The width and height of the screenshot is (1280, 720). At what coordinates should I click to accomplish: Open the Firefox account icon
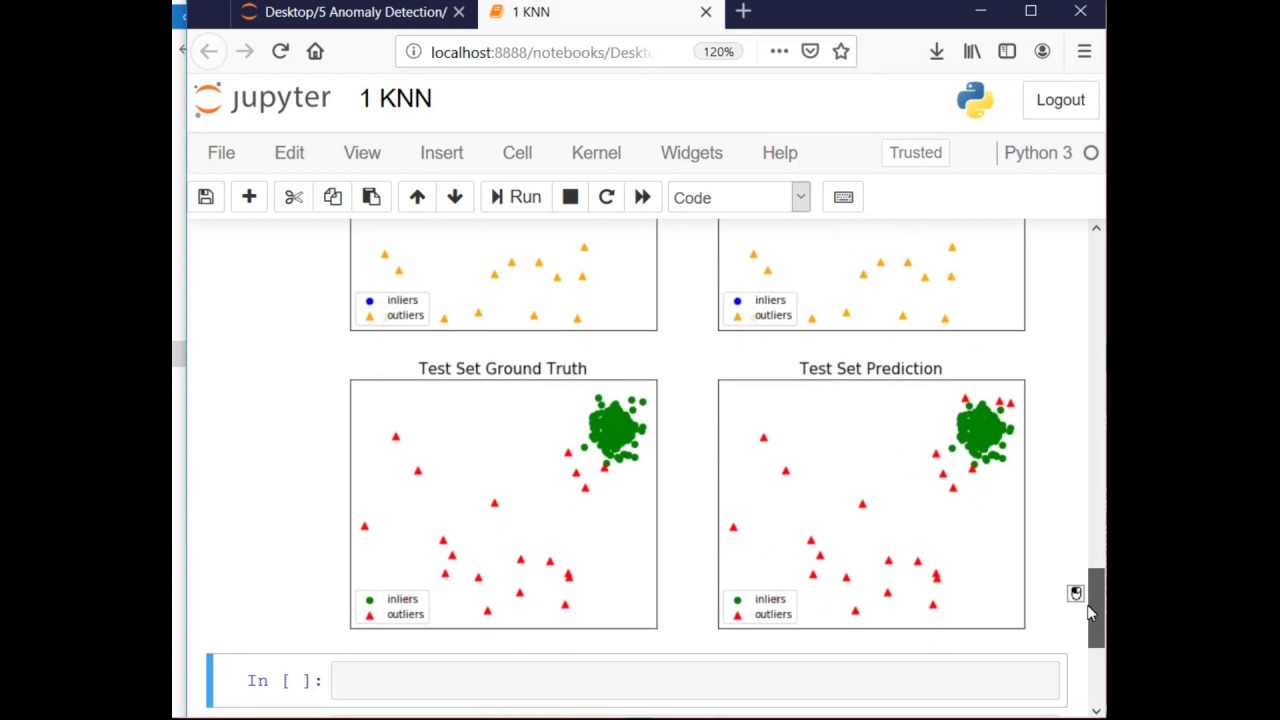click(x=1042, y=51)
